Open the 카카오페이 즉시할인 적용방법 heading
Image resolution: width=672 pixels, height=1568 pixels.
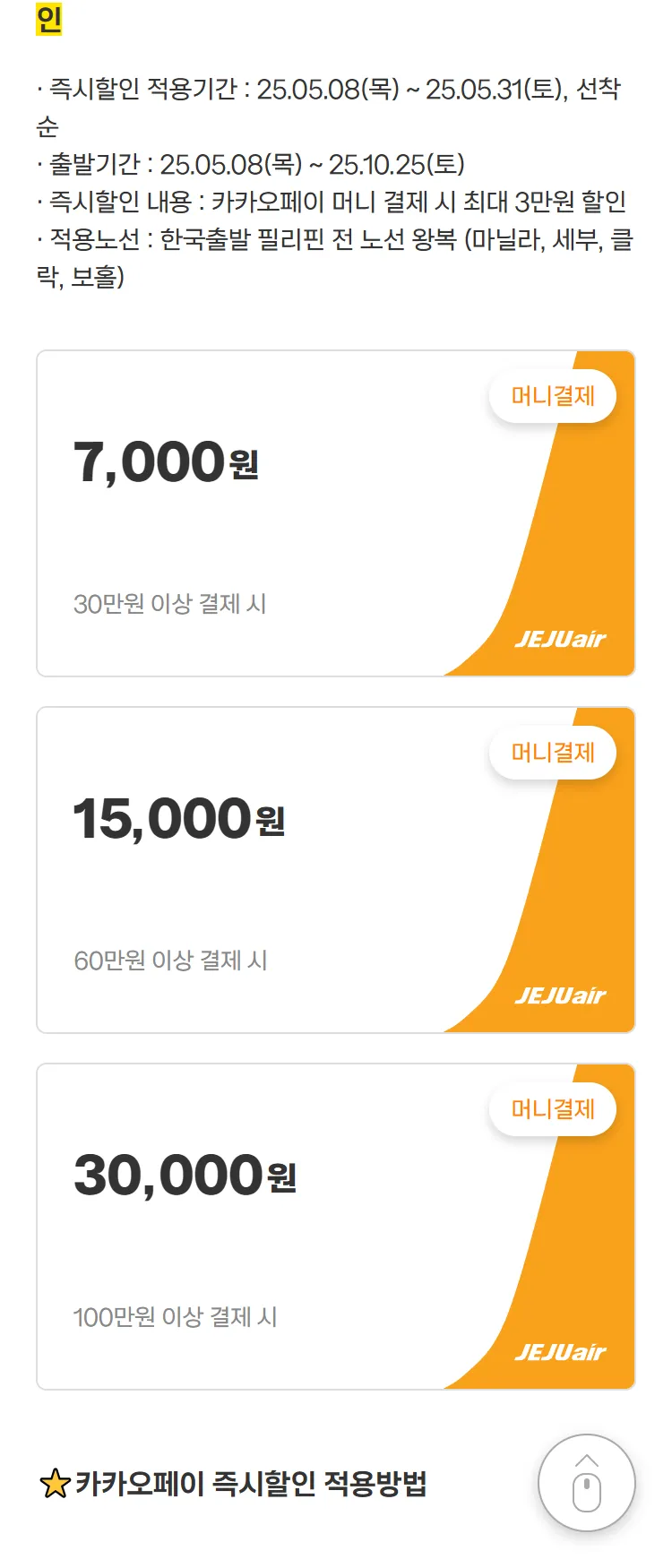pyautogui.click(x=251, y=1484)
